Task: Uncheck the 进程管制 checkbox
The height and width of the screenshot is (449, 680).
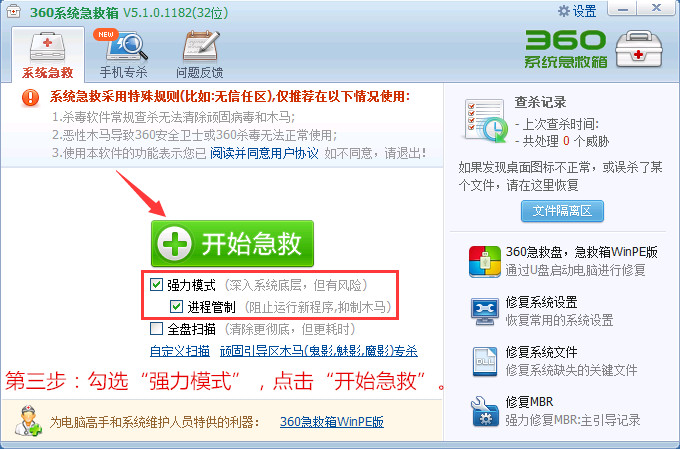Action: (176, 307)
